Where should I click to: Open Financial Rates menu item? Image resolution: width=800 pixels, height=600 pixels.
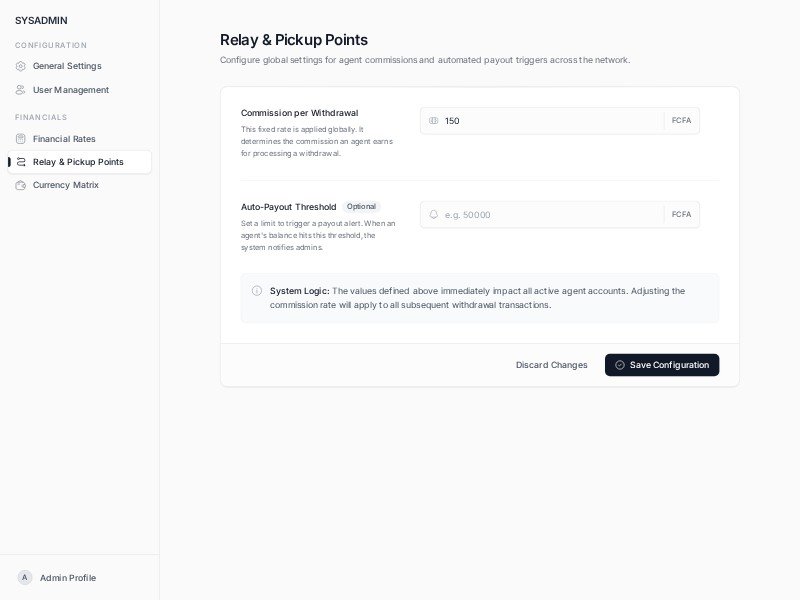64,139
